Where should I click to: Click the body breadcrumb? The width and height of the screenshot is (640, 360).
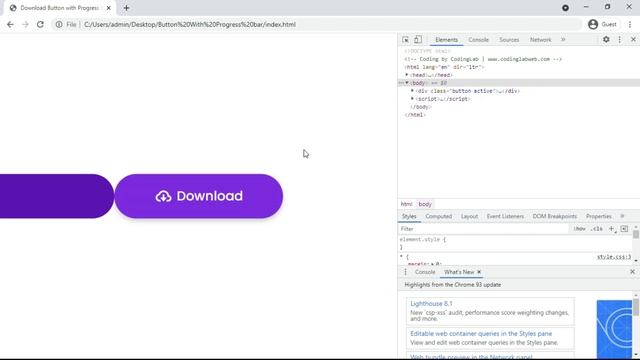424,204
